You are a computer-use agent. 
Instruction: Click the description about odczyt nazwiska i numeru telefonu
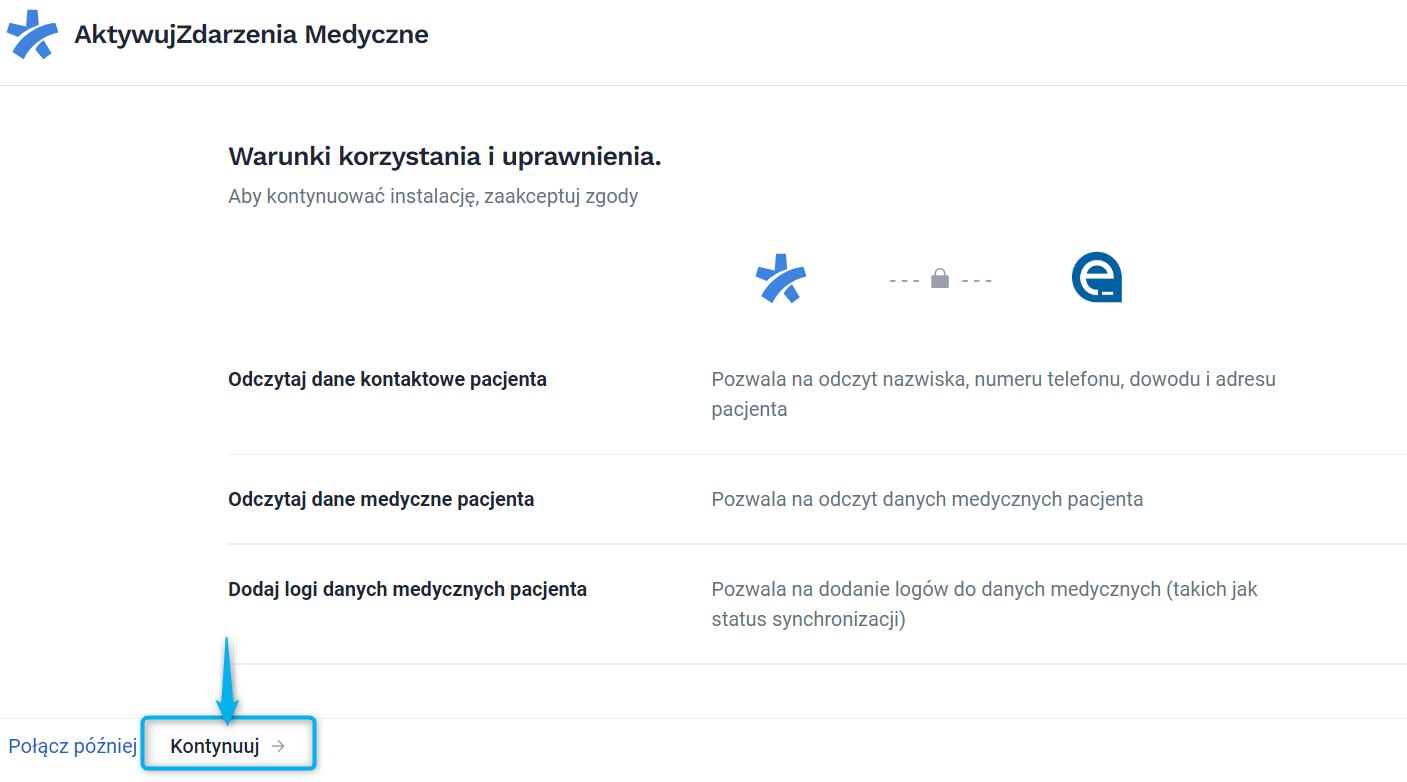tap(993, 393)
